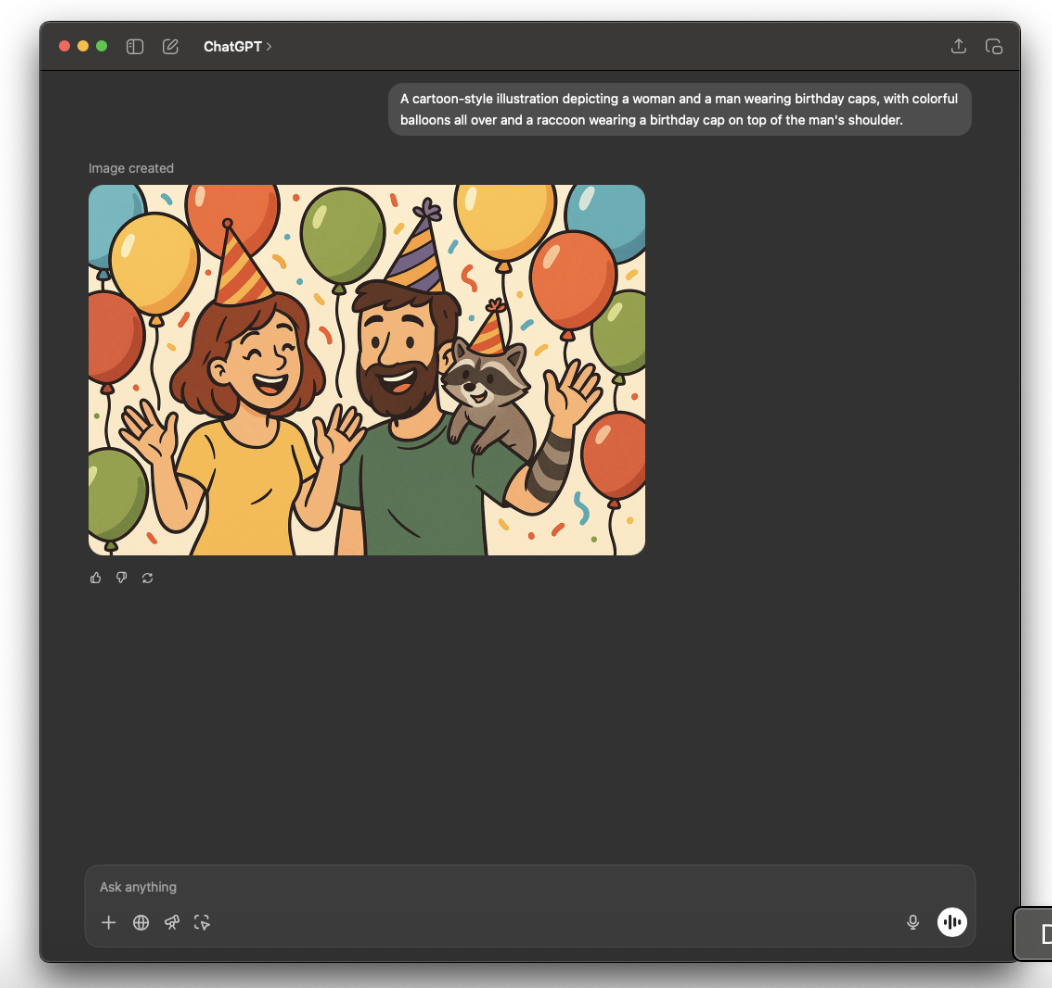This screenshot has width=1052, height=988.
Task: Open the plus attachment menu
Action: 109,922
